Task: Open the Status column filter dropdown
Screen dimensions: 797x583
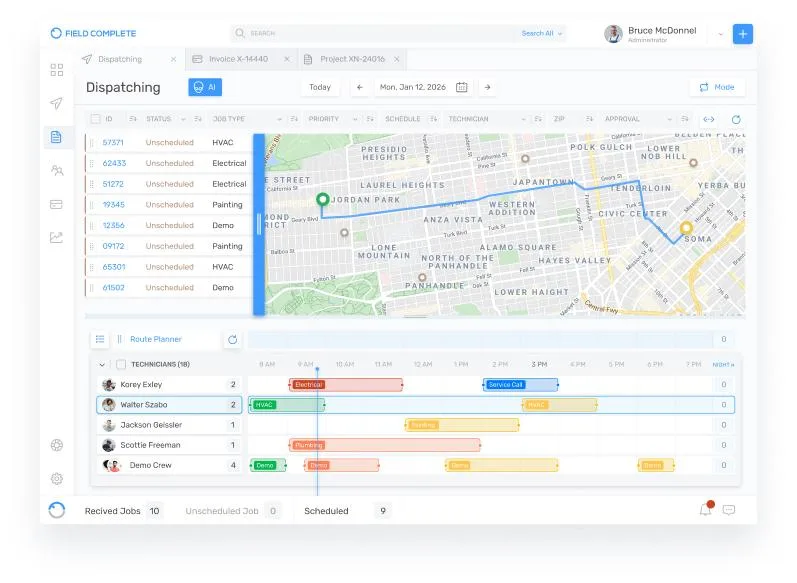Action: pyautogui.click(x=183, y=119)
